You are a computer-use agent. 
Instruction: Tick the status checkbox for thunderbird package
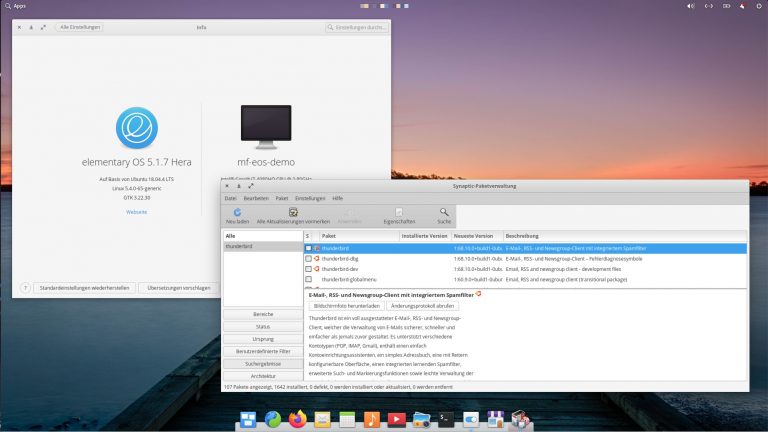click(x=309, y=248)
